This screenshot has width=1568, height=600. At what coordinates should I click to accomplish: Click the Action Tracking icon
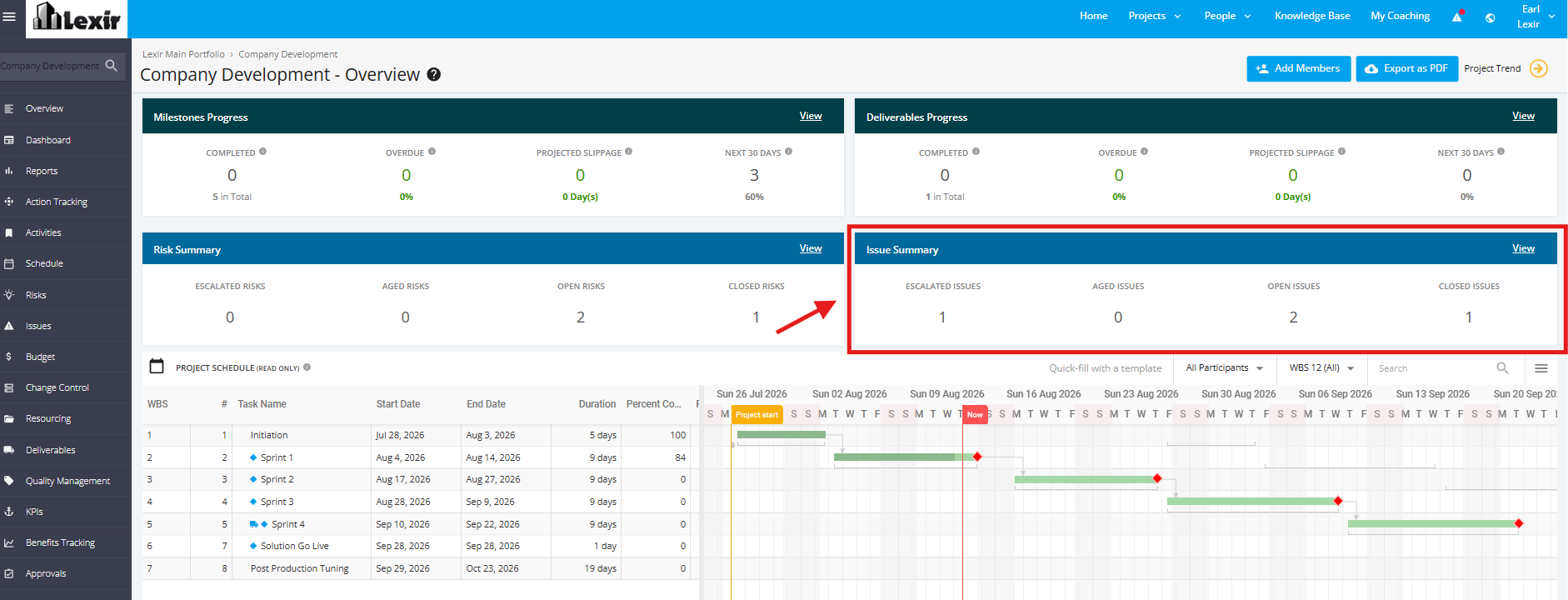click(9, 202)
